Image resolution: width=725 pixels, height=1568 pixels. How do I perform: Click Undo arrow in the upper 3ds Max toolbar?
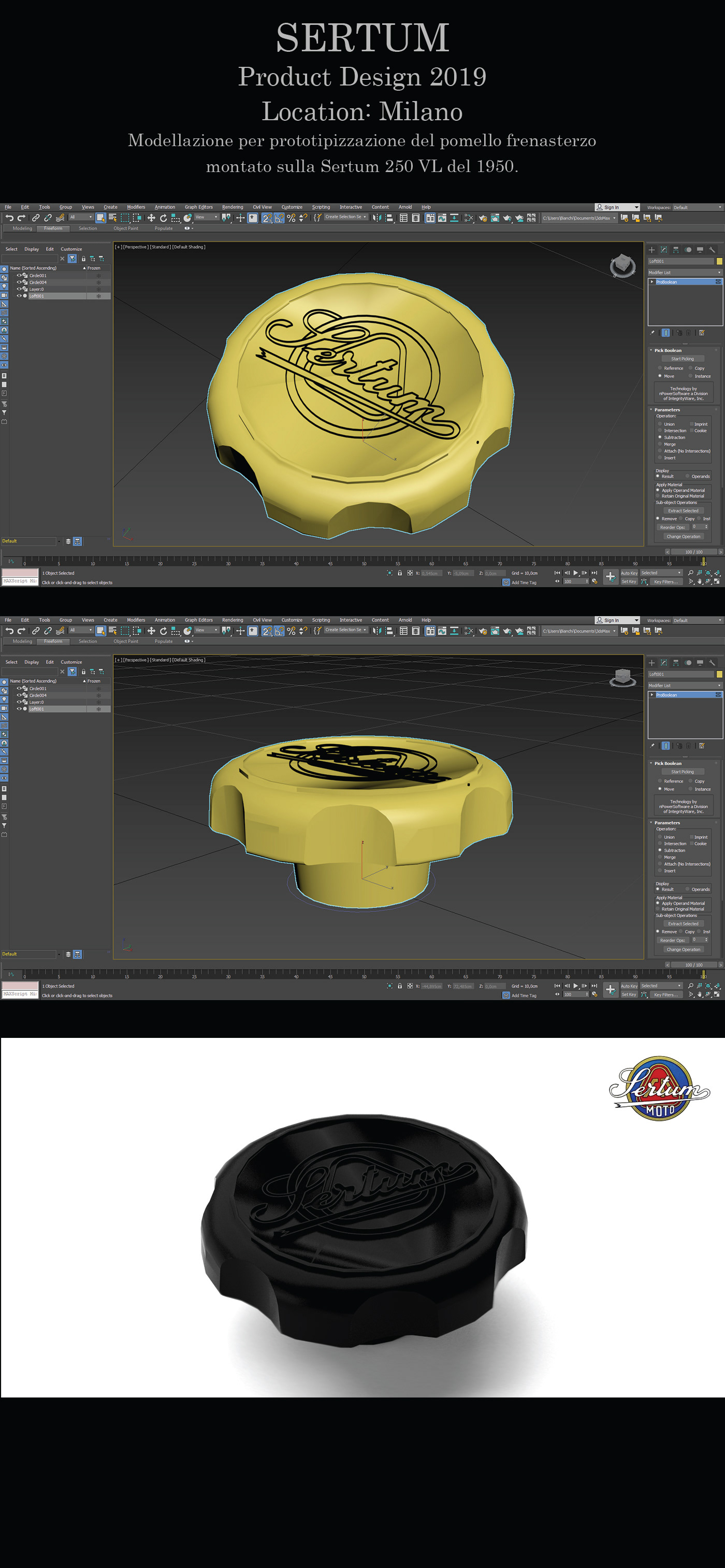pos(9,218)
